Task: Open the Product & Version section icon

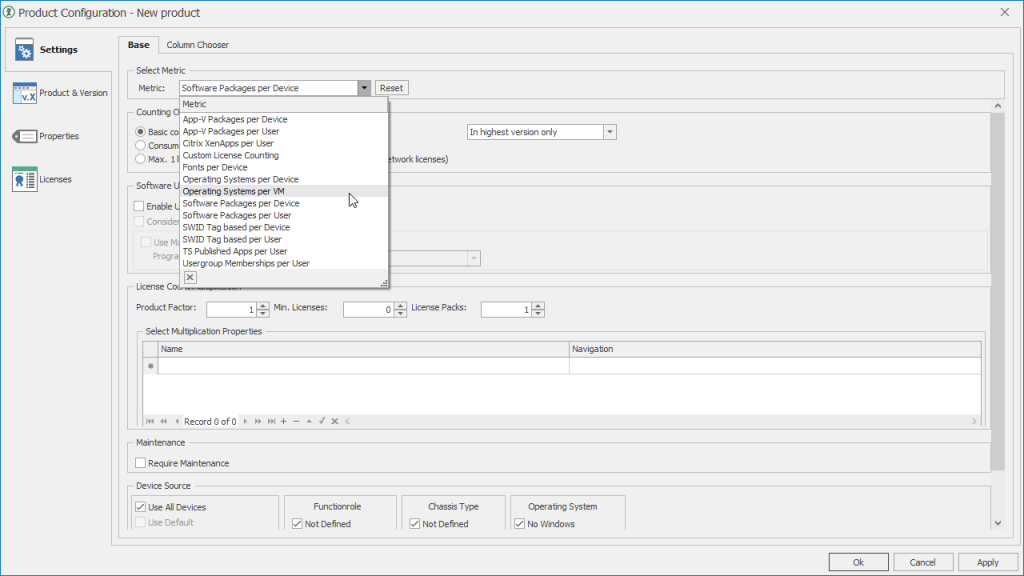Action: (x=25, y=93)
